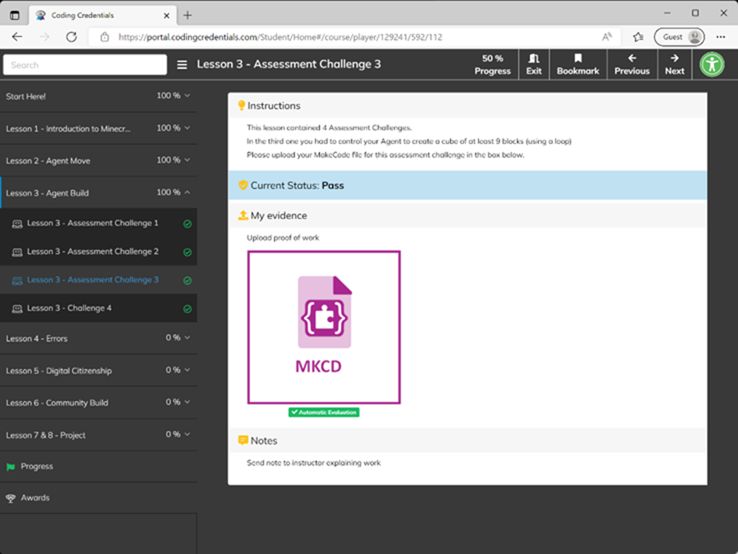
Task: Click the browser back arrow
Action: coord(17,37)
